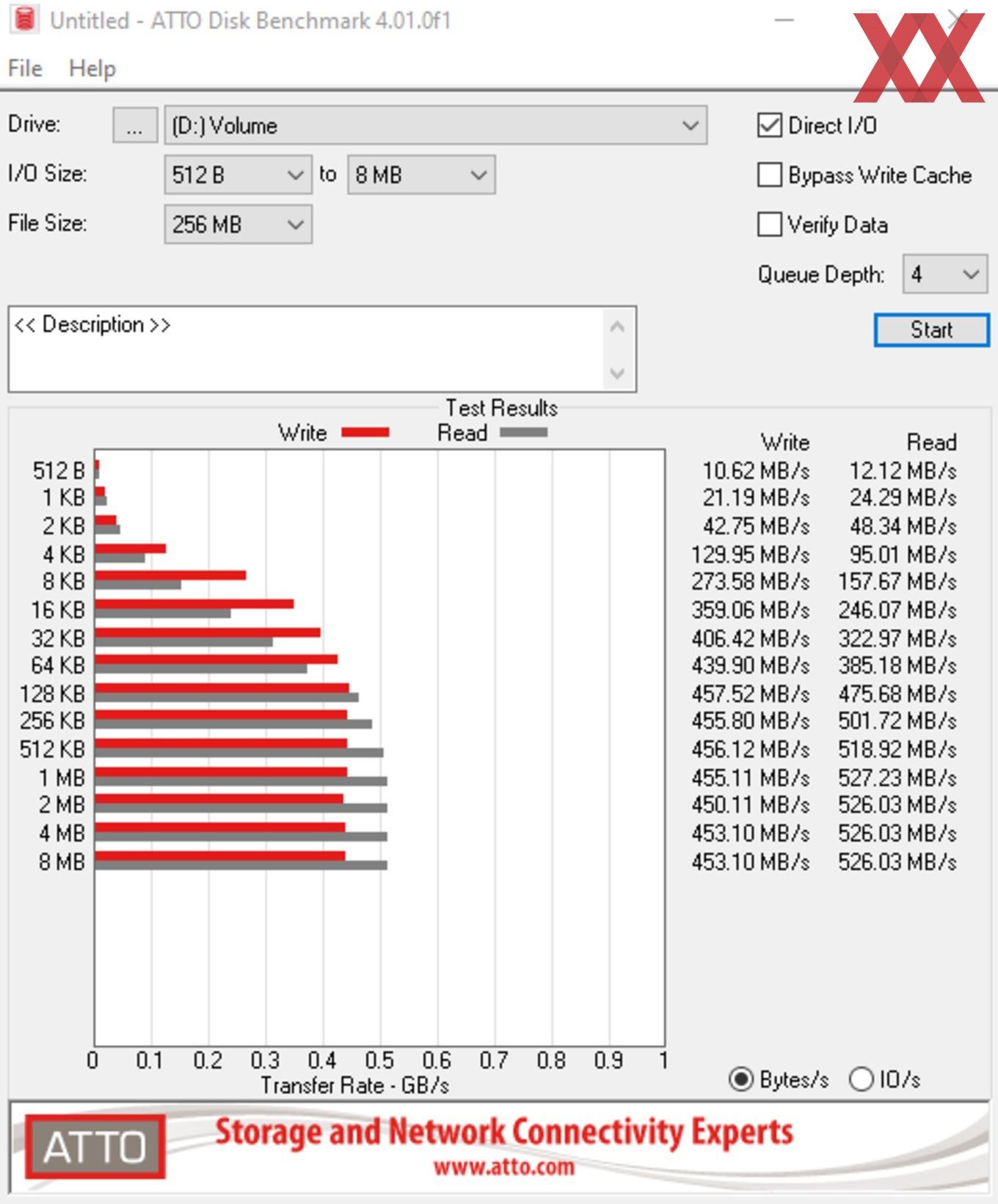This screenshot has height=1204, width=998.
Task: Click the 16 KB read value 246.07 MB/s
Action: tap(897, 610)
